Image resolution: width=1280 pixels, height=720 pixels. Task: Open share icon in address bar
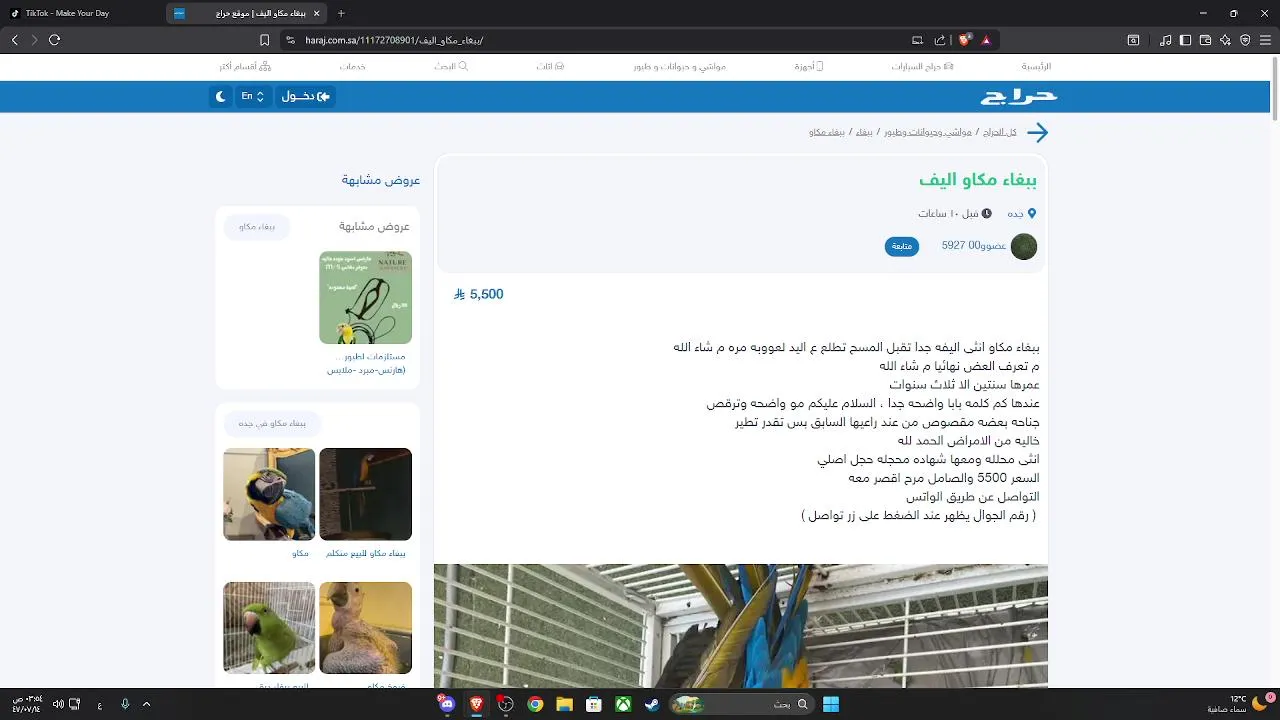point(940,40)
